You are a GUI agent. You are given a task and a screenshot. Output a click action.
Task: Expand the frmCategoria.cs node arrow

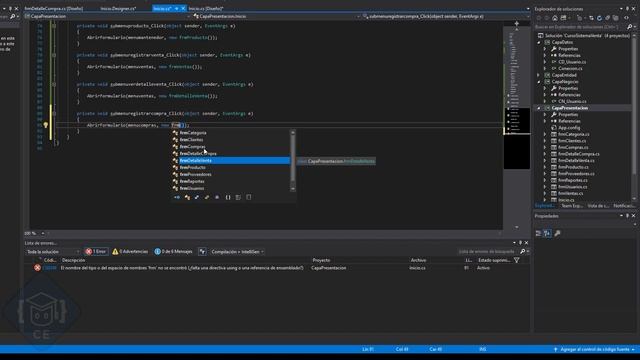(545, 134)
